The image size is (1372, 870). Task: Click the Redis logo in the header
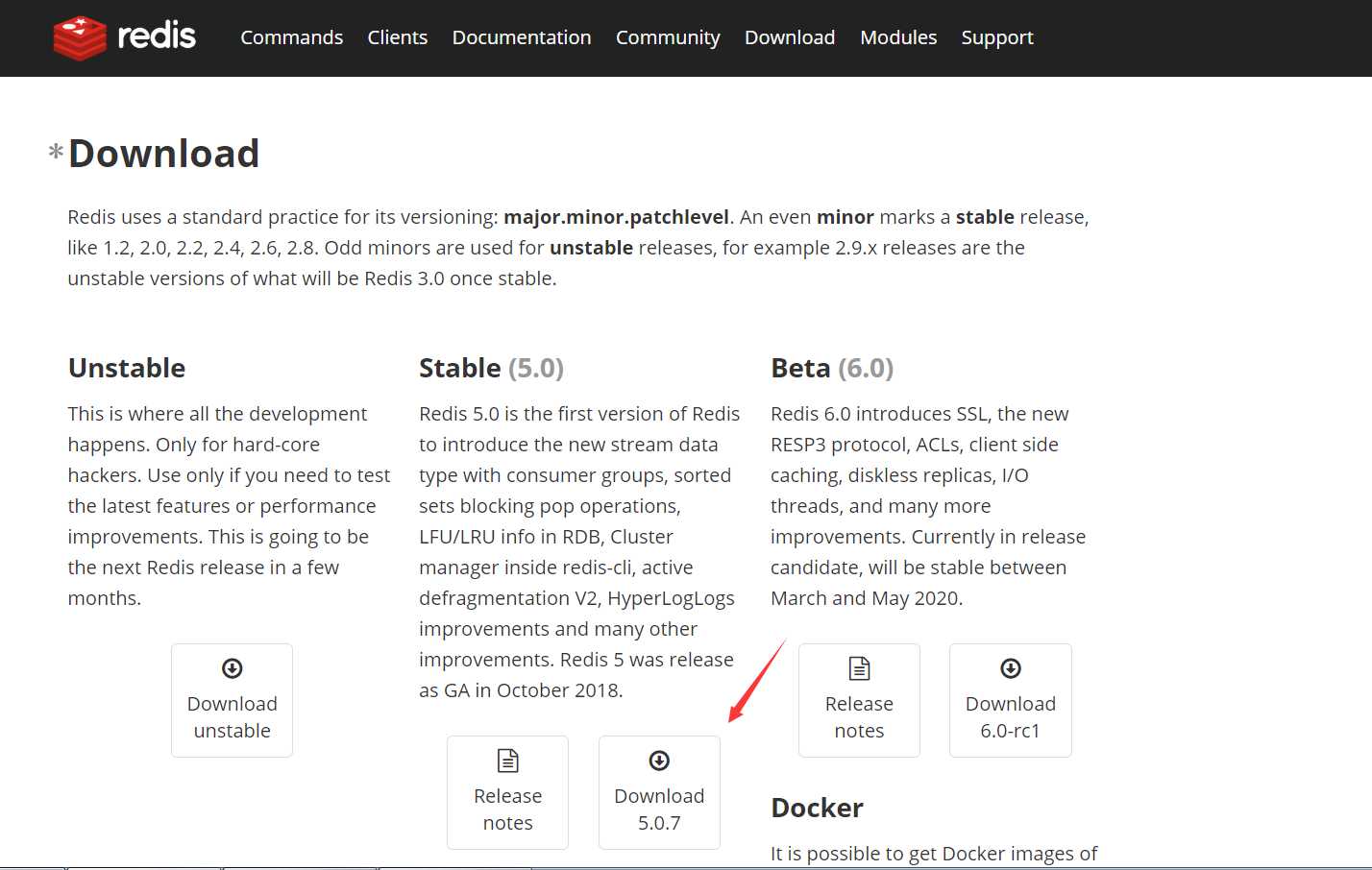[125, 37]
